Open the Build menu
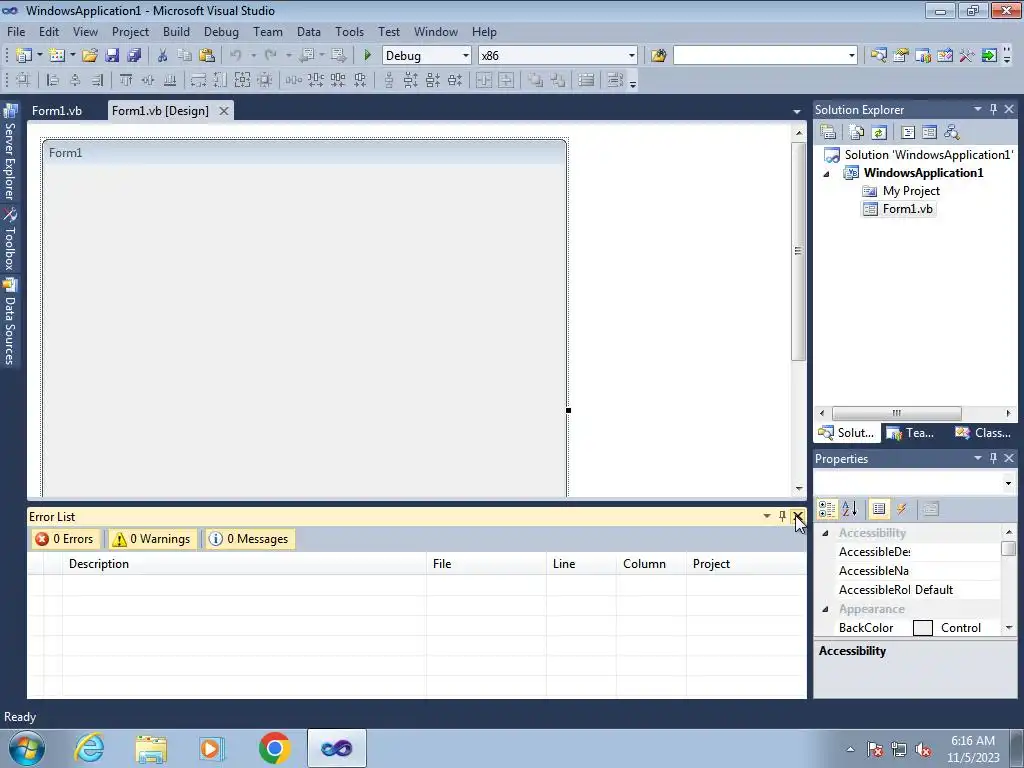1024x768 pixels. click(176, 31)
